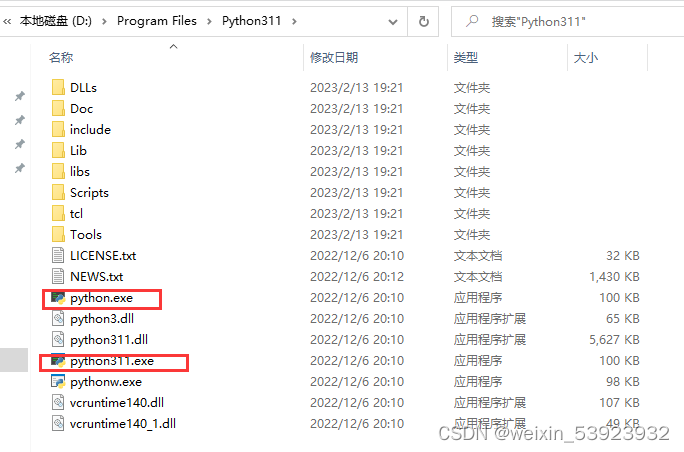Select LICENSE.txt file name
The width and height of the screenshot is (684, 452).
point(103,255)
